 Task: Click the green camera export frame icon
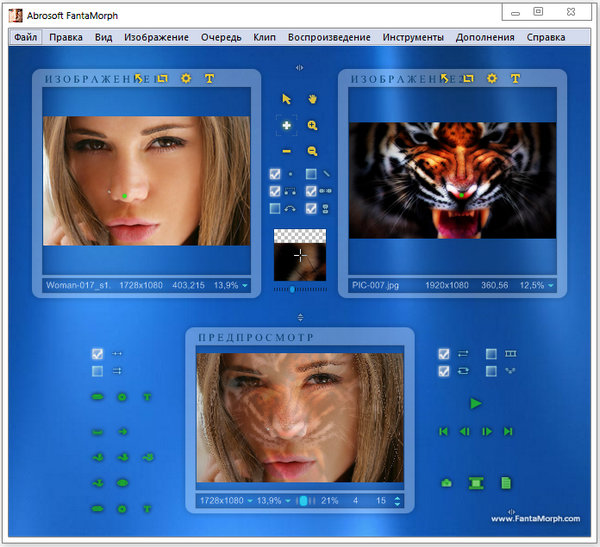click(446, 483)
